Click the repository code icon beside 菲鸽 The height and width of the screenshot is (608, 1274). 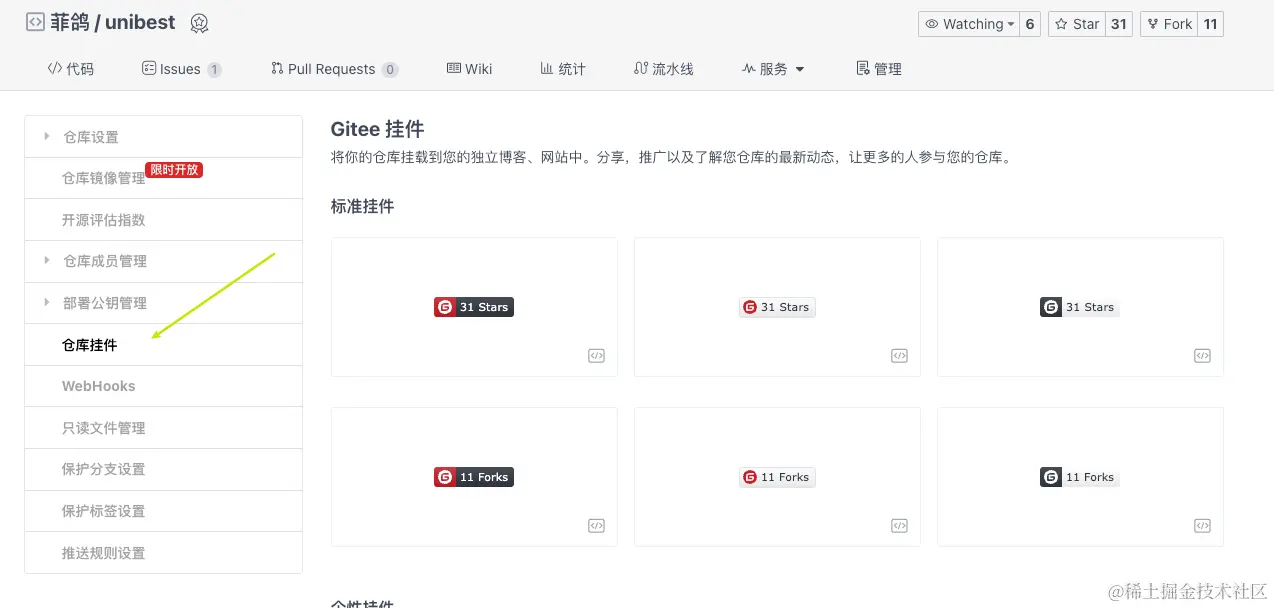[x=35, y=23]
